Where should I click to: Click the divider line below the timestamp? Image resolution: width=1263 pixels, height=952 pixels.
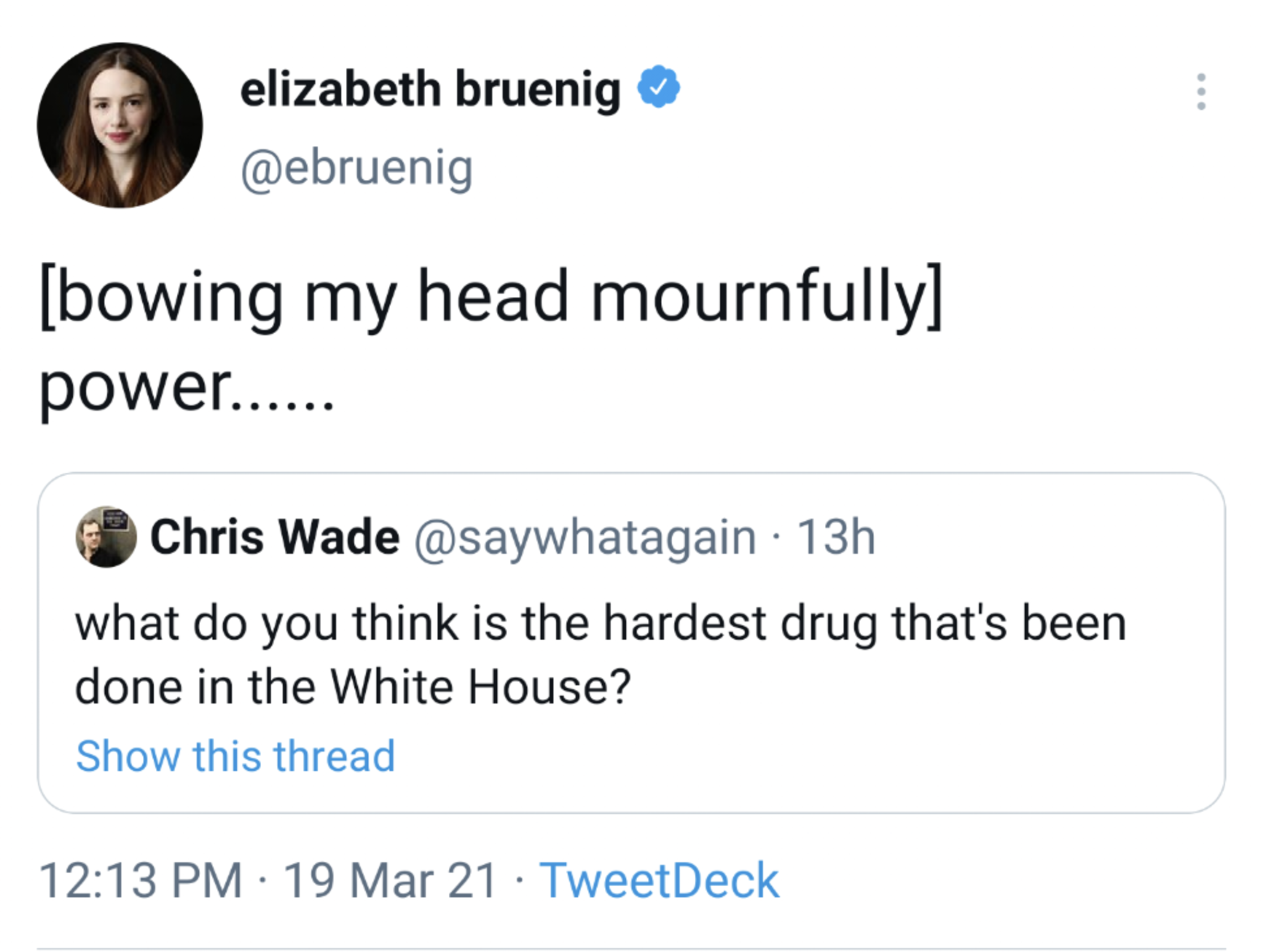point(631,948)
